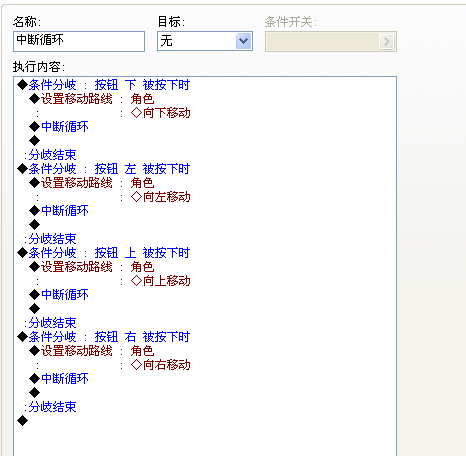Select 设置移动路线：角色 under 按钮 下 branch
Screen dimensions: 466x456
point(92,99)
